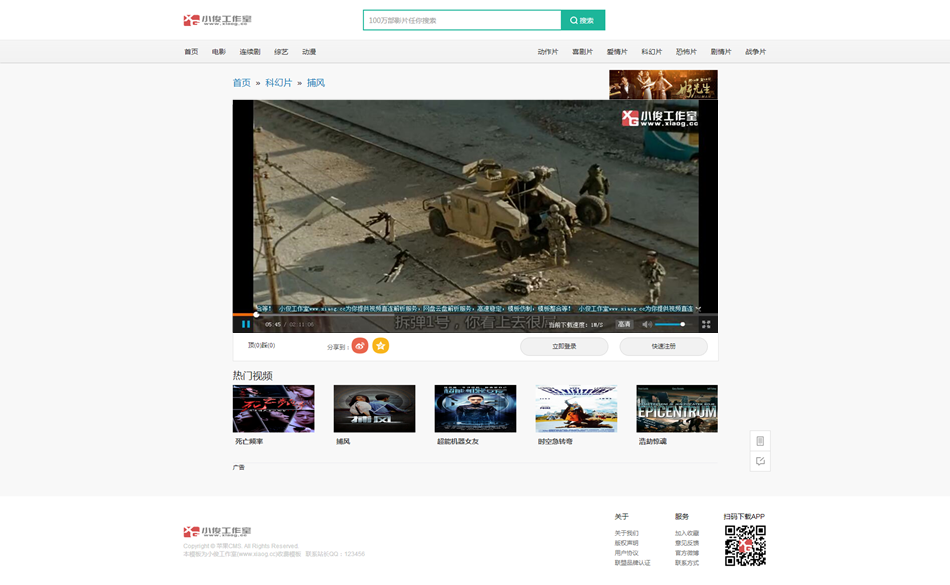Screen dimensions: 950x585
Task: Click the 立即登录 button
Action: pos(564,346)
